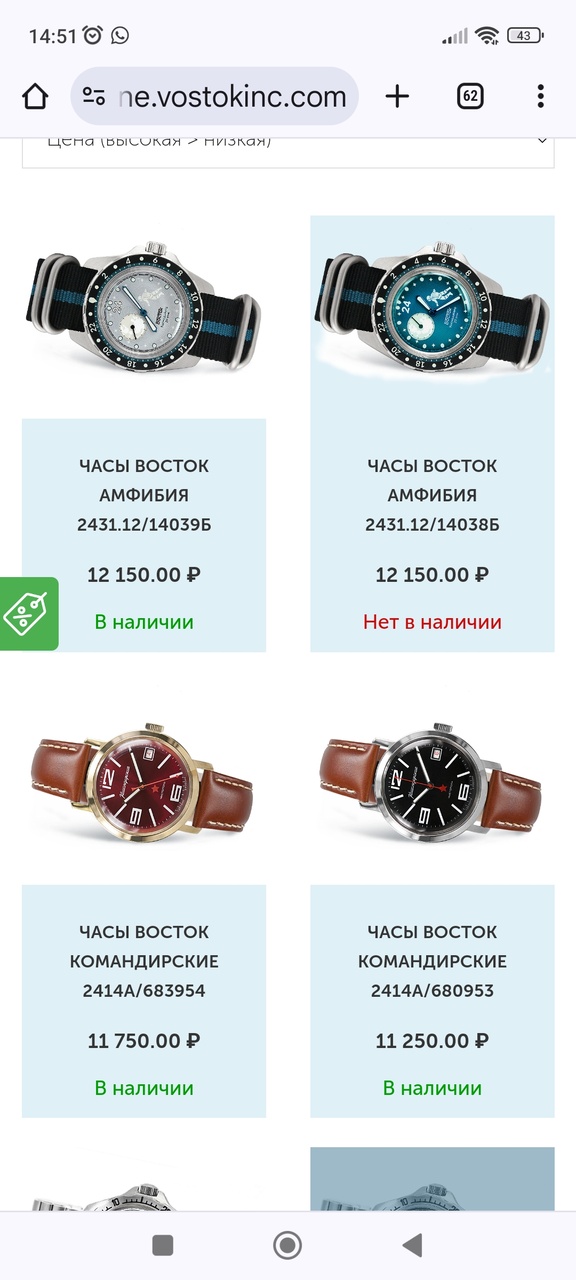Click the vostokinc.com address bar

point(214,96)
